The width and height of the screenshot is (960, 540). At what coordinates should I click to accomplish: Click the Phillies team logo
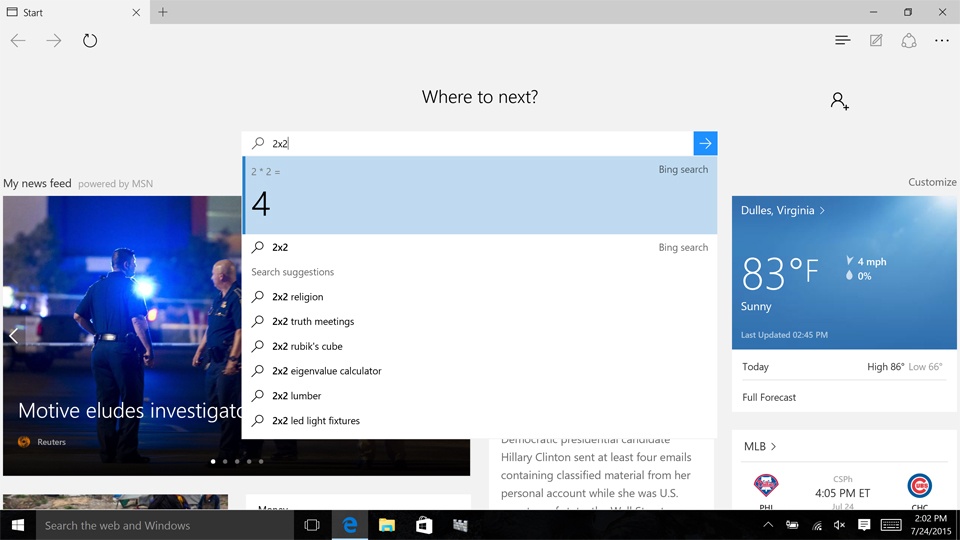765,486
